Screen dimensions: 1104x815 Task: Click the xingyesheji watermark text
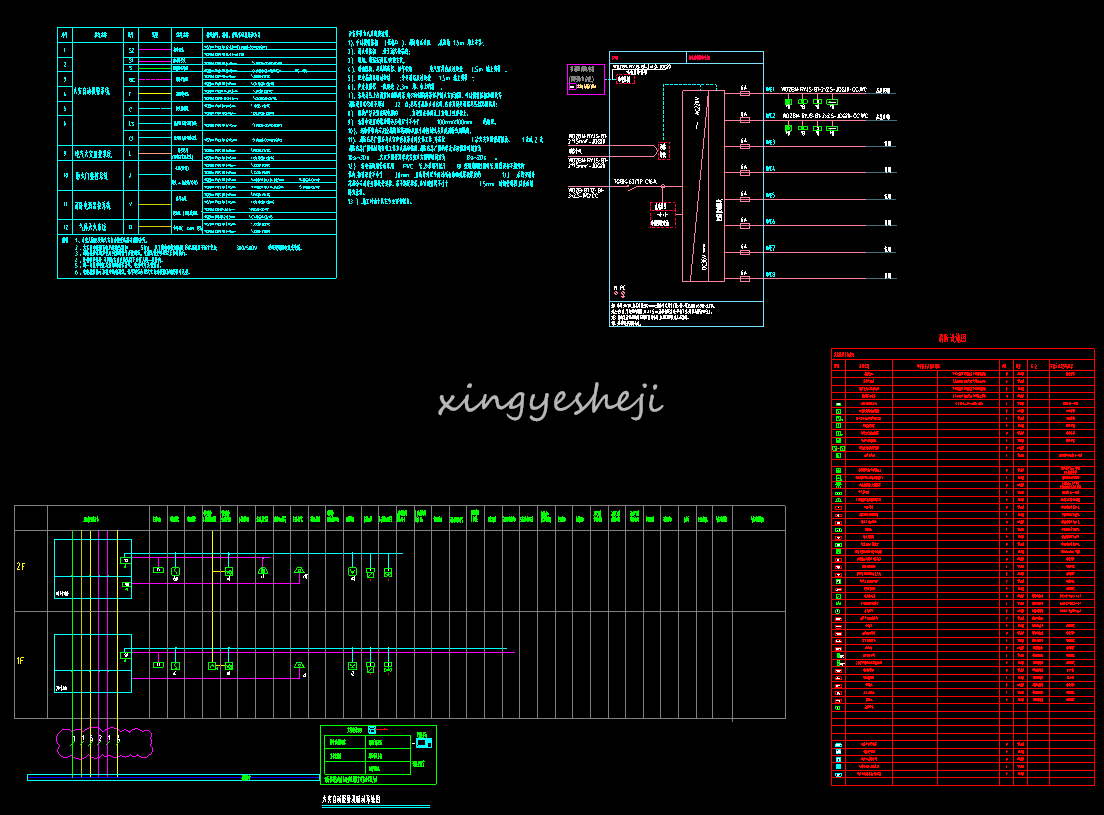tap(550, 400)
